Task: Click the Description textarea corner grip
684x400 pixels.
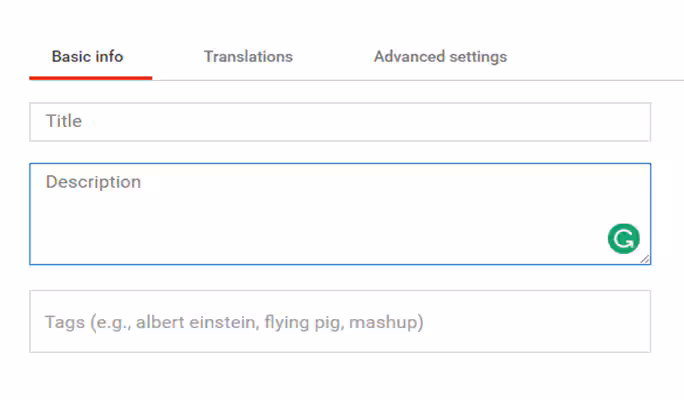Action: point(645,259)
